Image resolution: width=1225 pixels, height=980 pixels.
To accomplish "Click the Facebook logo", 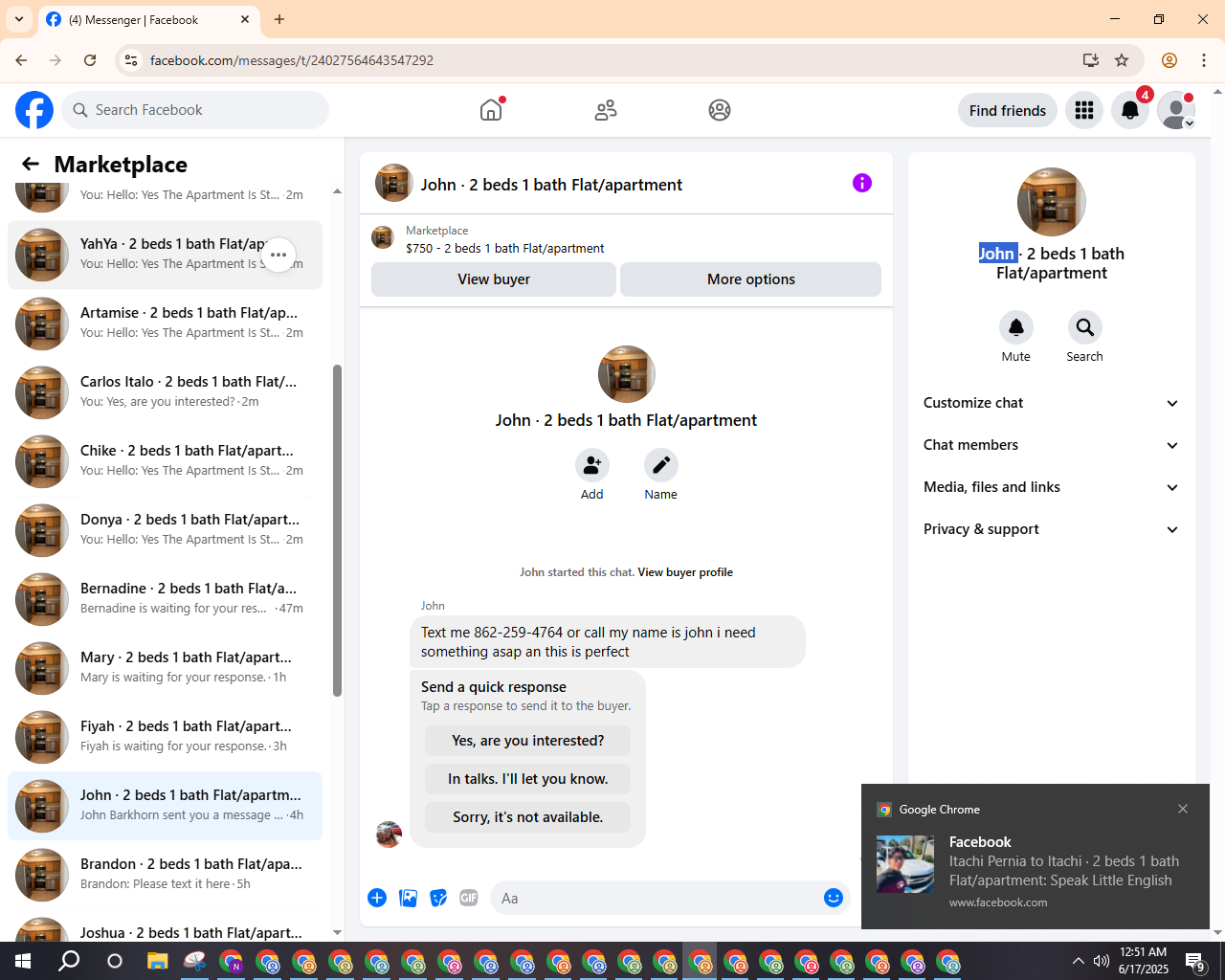I will (x=34, y=110).
